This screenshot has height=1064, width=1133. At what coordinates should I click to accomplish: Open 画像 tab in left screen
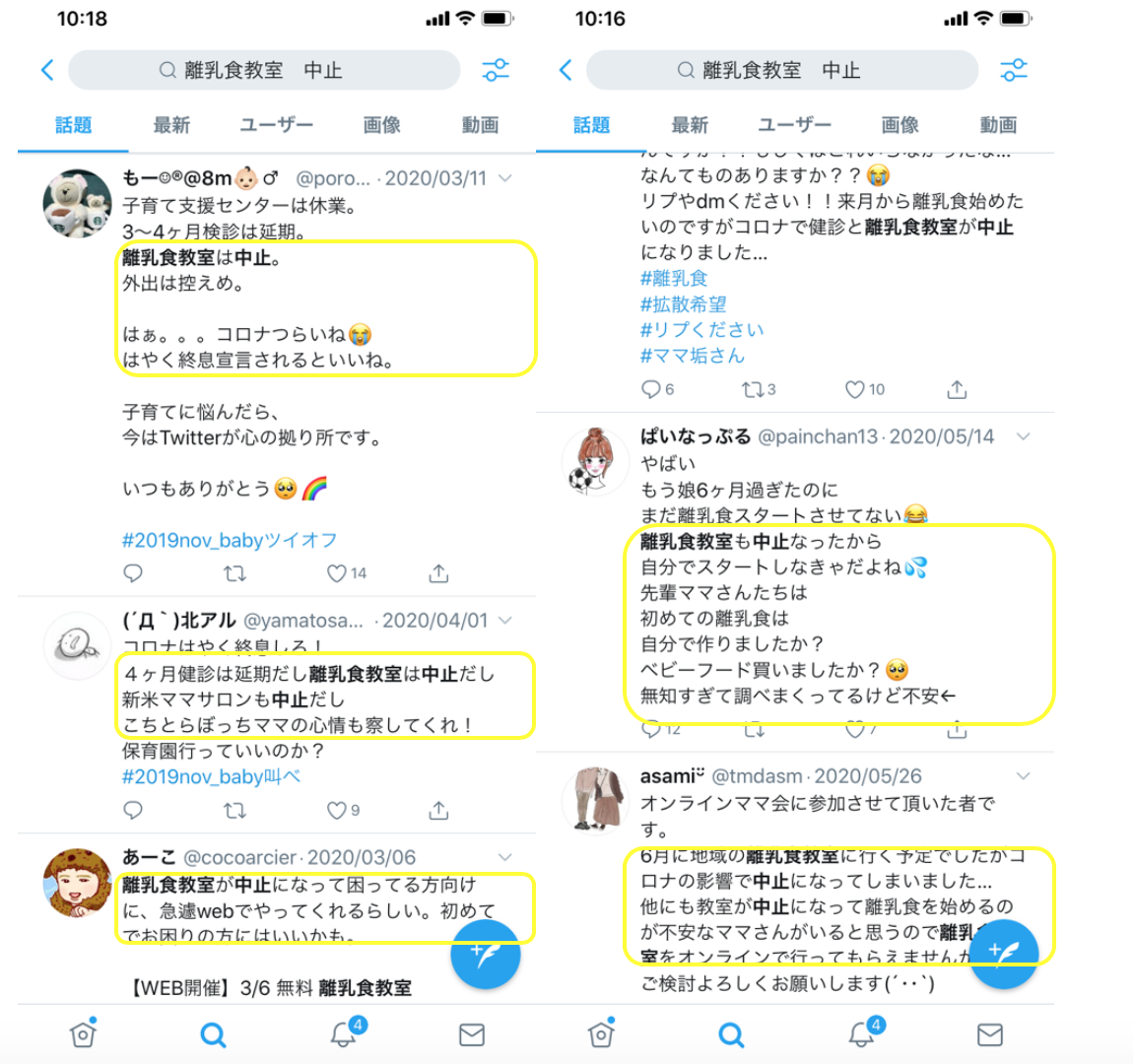tap(381, 125)
